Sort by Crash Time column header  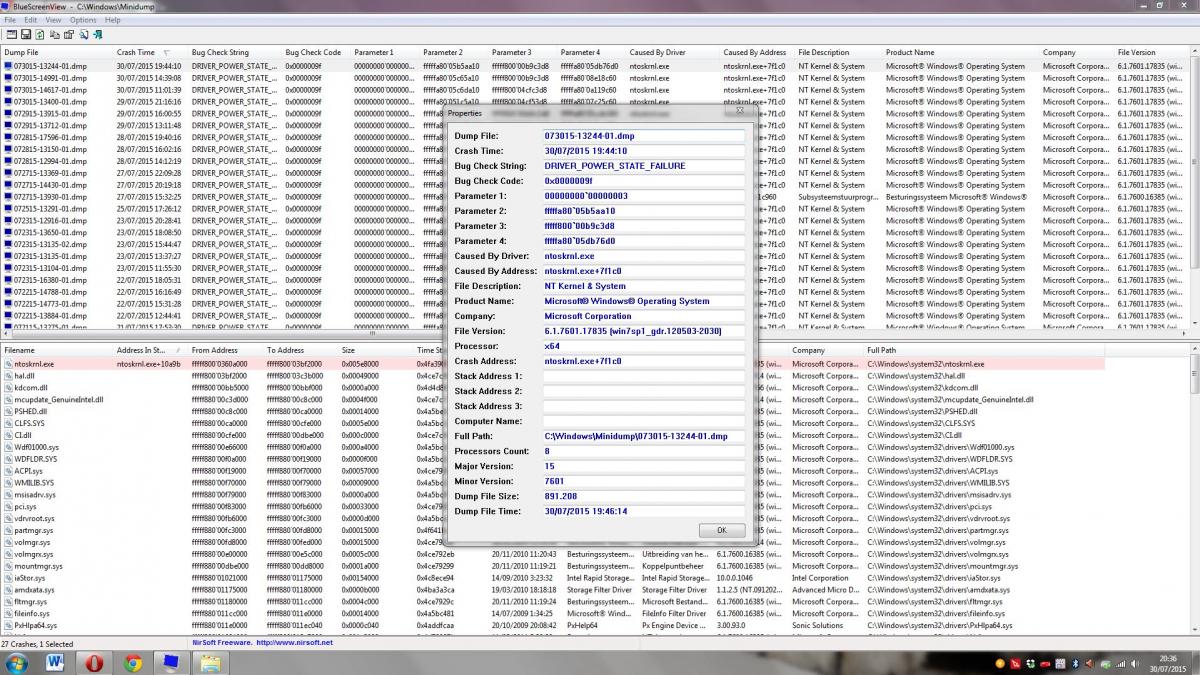coord(151,52)
